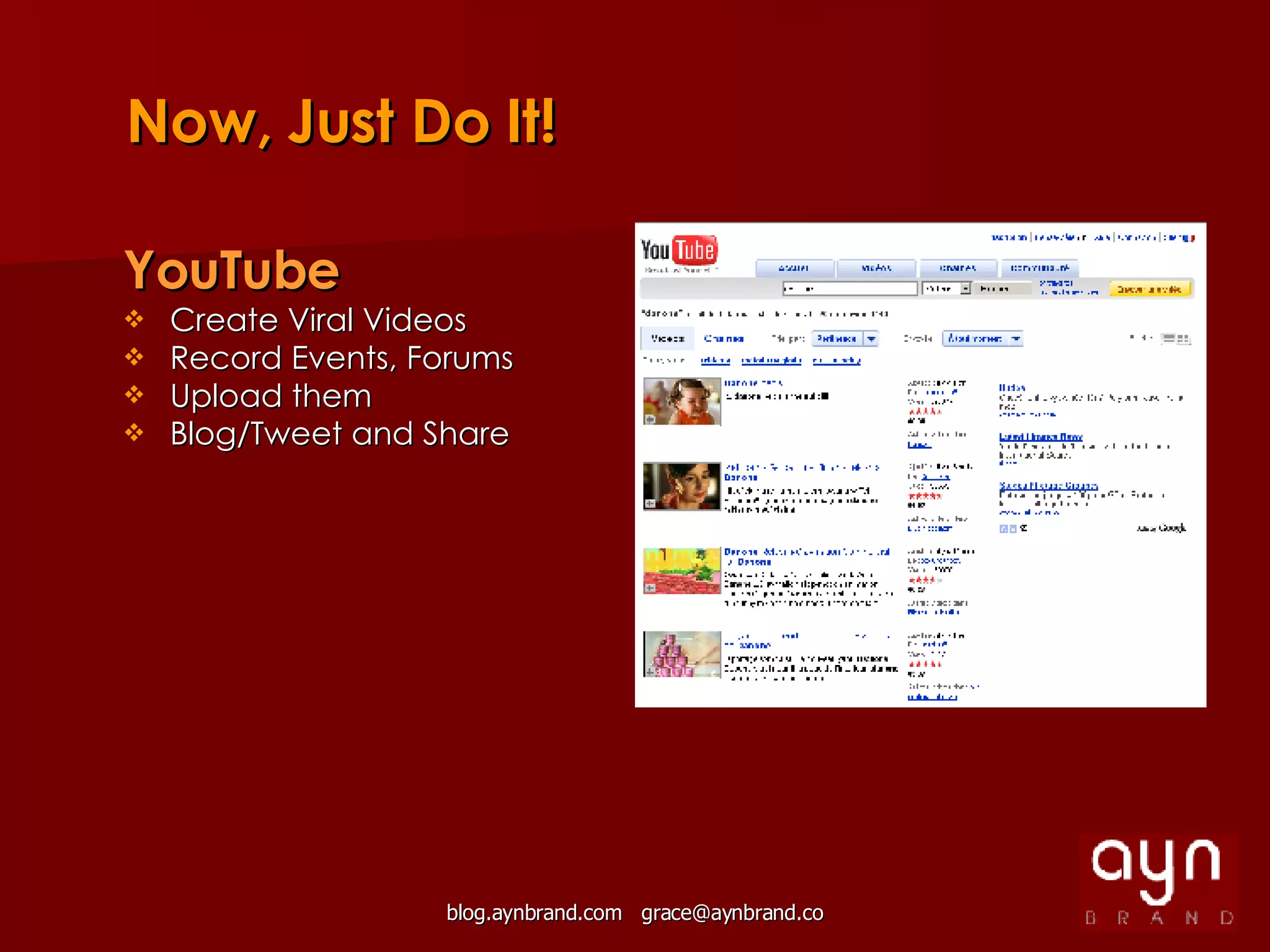
Task: Click the top-right account links in header
Action: tap(1093, 237)
